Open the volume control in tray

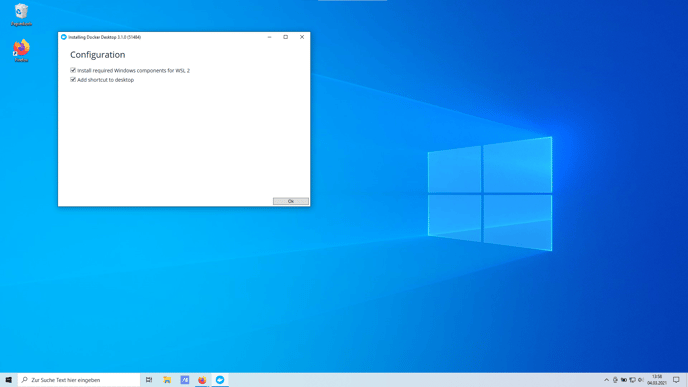coord(641,380)
